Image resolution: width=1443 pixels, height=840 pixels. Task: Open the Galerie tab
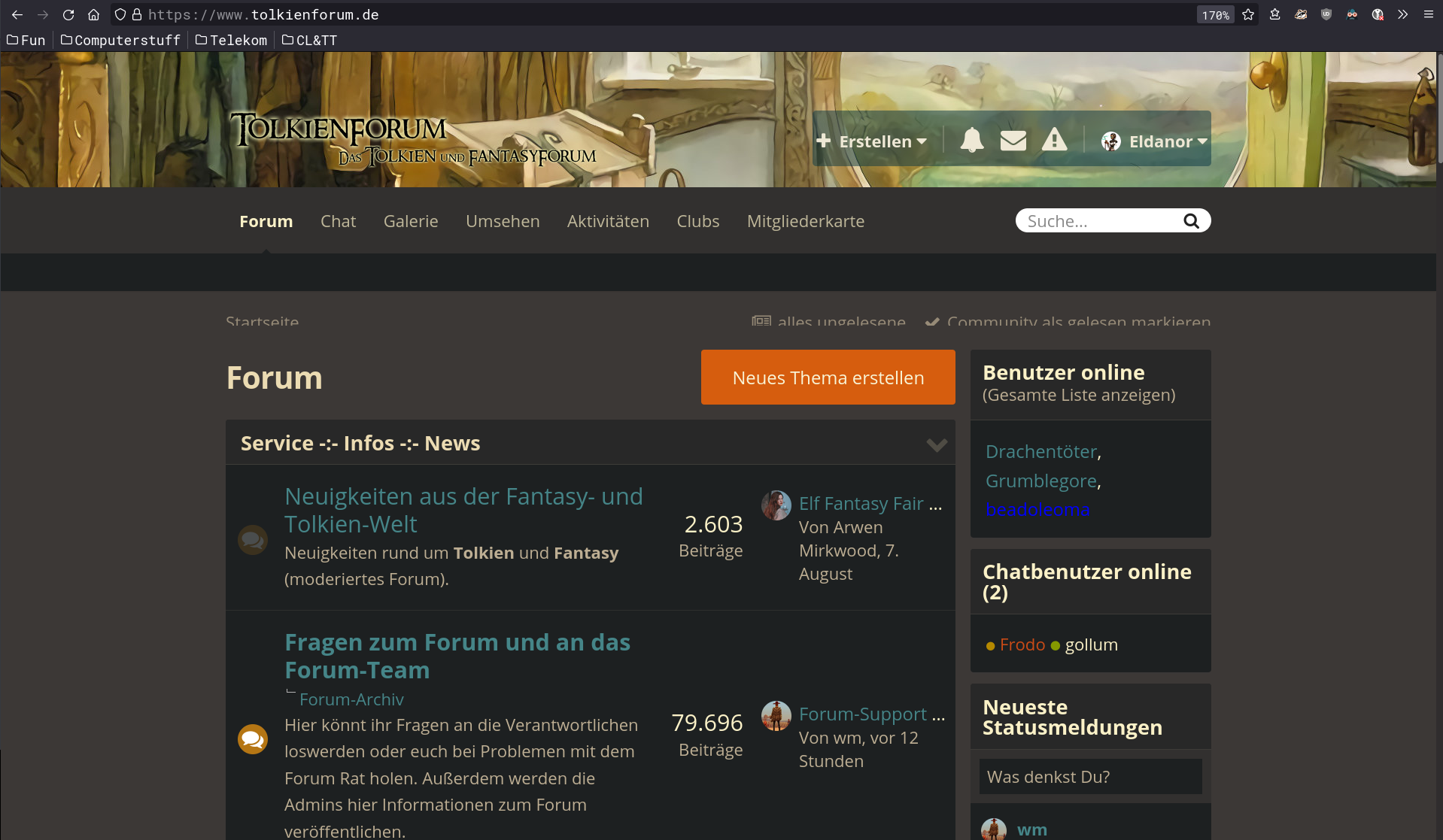[411, 221]
